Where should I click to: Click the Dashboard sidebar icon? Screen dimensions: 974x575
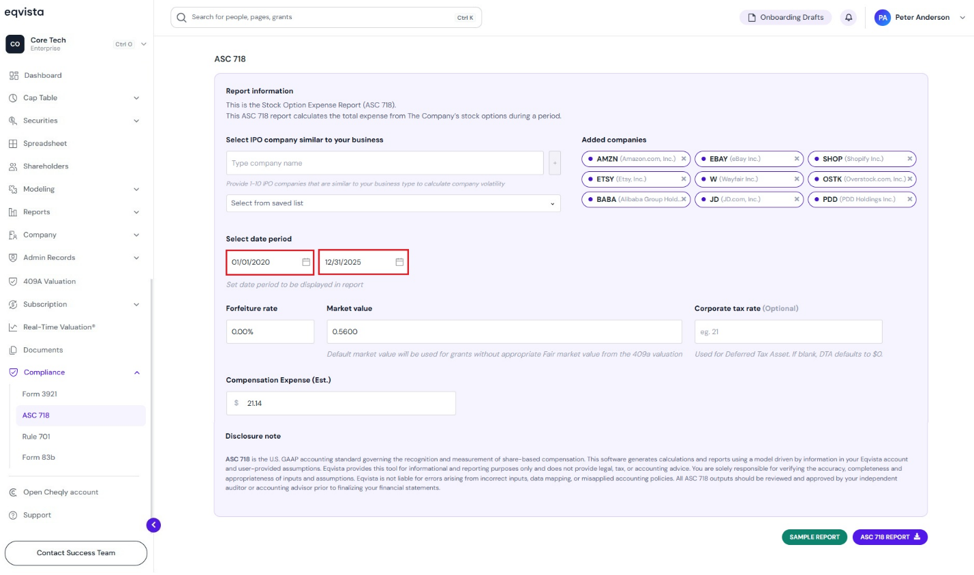point(14,75)
